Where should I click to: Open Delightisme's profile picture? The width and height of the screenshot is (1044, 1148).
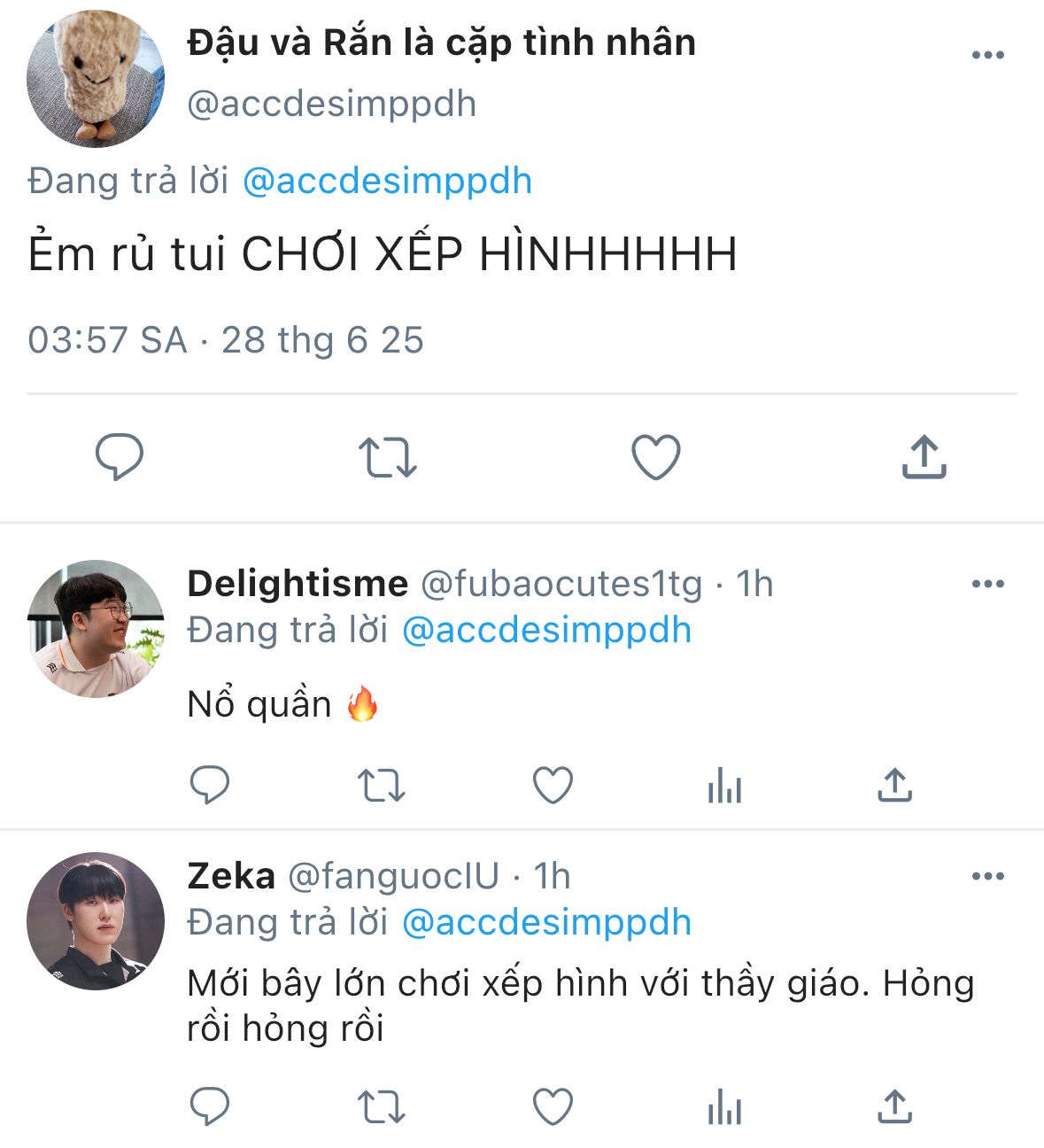96,629
